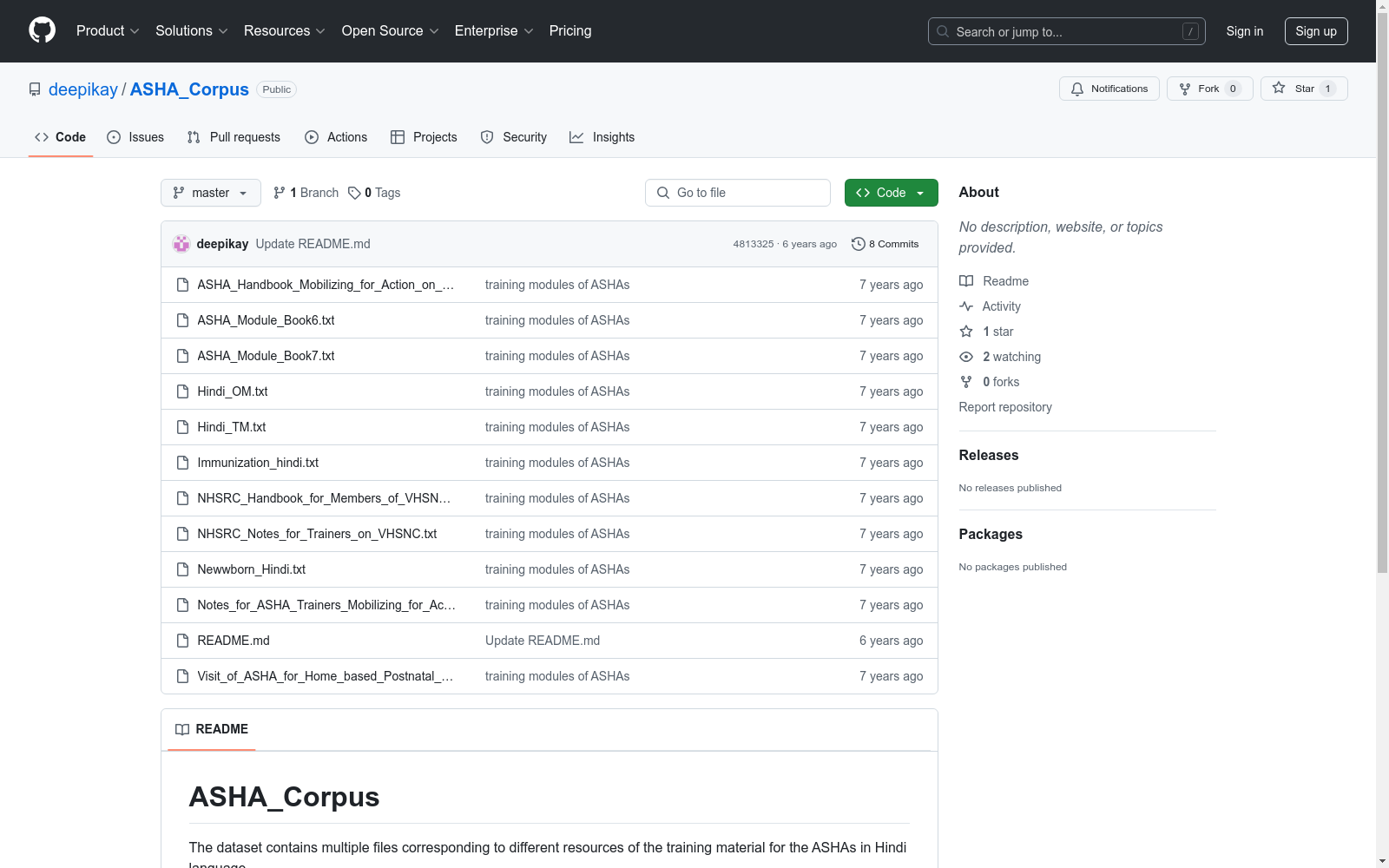Screen dimensions: 1389x868
Task: Click the Search or jump to field
Action: (x=1067, y=31)
